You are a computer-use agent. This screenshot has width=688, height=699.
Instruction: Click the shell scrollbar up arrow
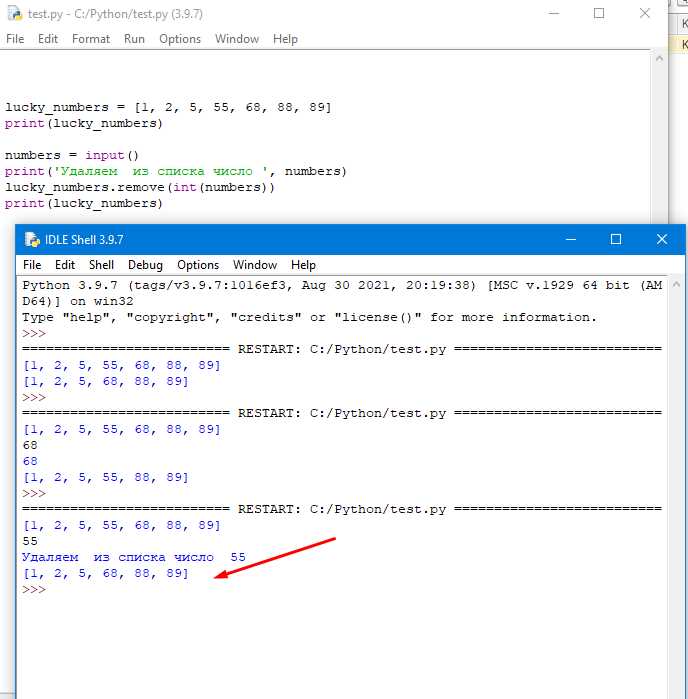pyautogui.click(x=676, y=284)
